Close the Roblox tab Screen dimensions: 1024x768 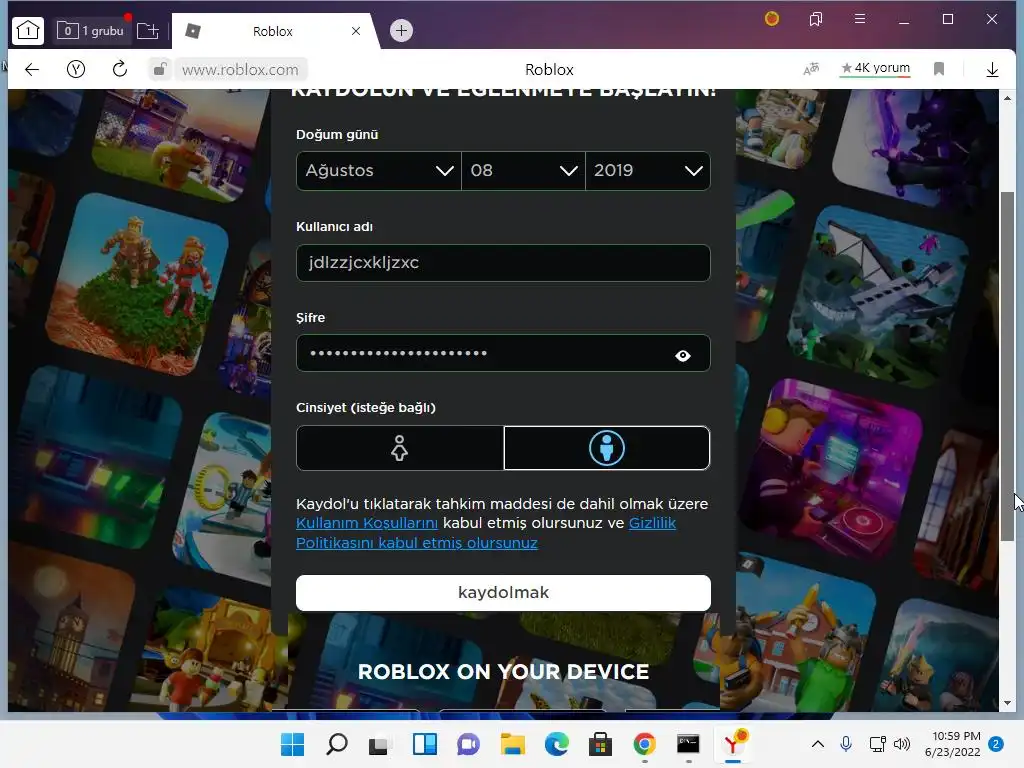[x=356, y=31]
